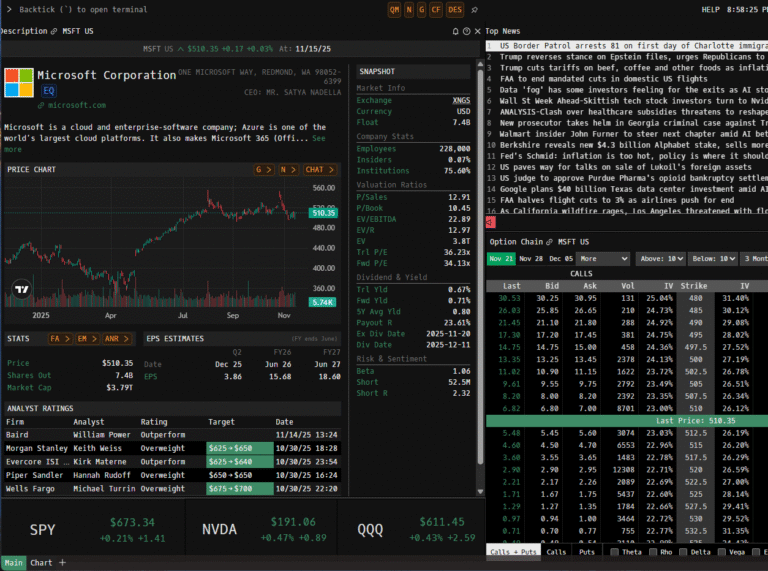Screen dimensions: 768x571
Task: Switch to the Chart tab at bottom
Action: coord(41,563)
